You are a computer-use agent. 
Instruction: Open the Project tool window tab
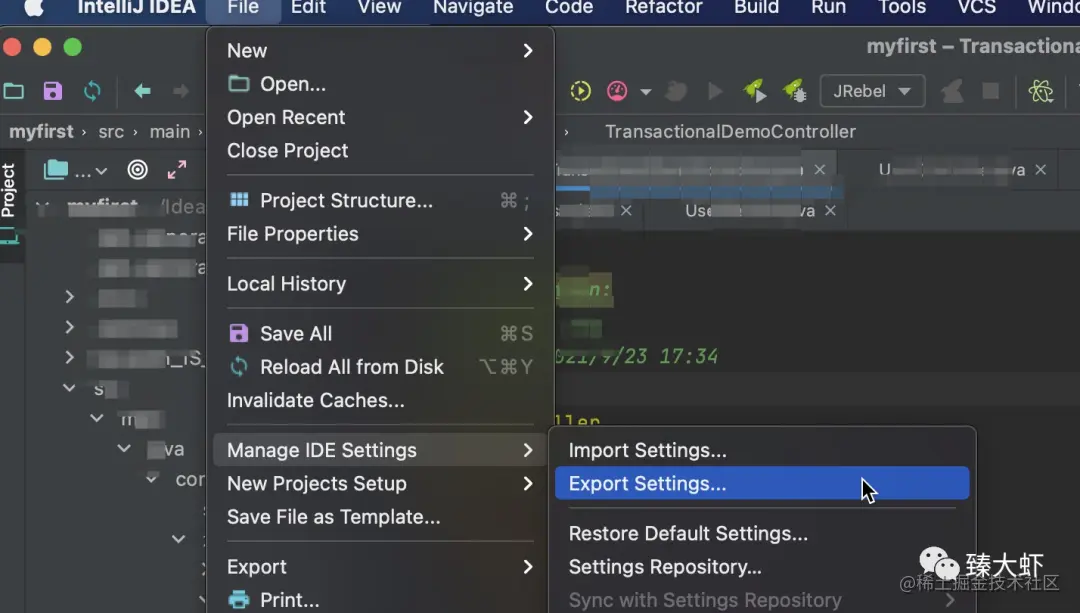(x=9, y=191)
